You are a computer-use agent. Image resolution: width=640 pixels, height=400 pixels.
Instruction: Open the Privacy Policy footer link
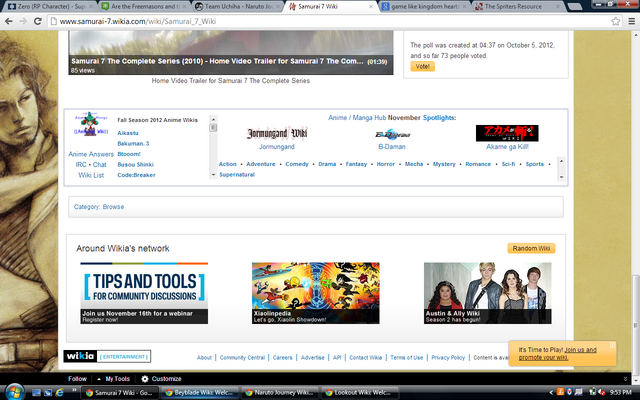(448, 358)
